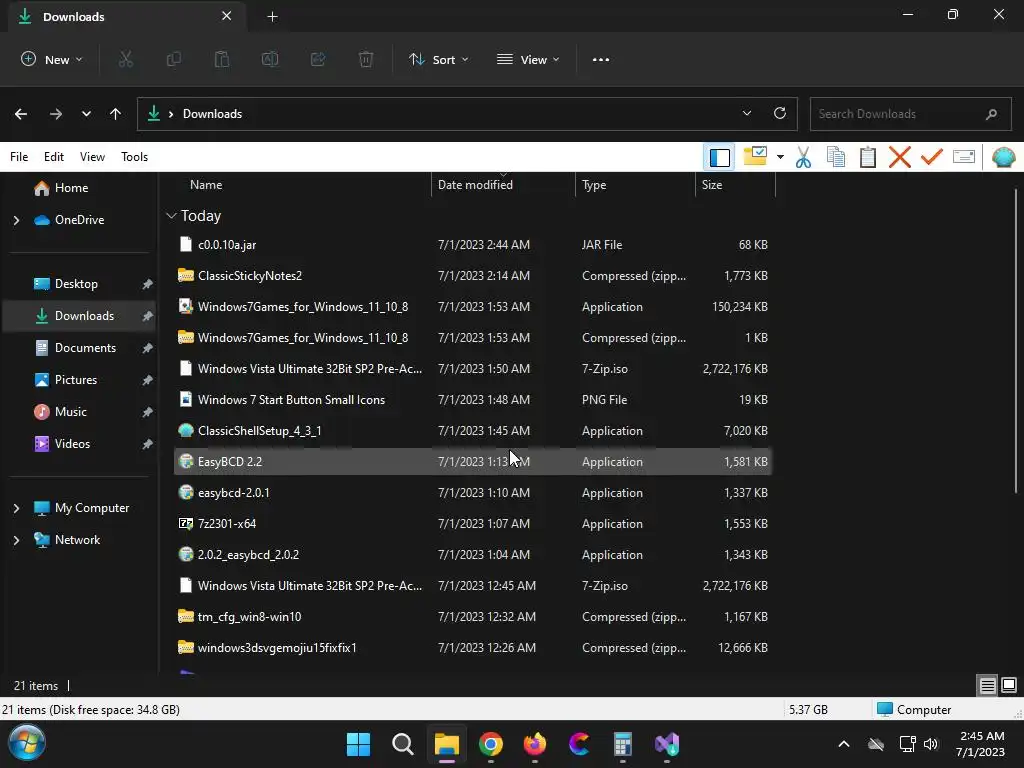1024x768 pixels.
Task: Show hidden system tray icons
Action: [844, 744]
